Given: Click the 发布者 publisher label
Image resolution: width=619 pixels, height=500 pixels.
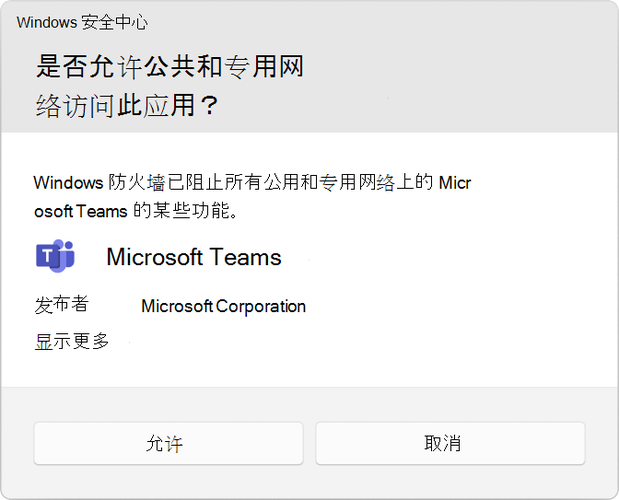Looking at the screenshot, I should [62, 305].
